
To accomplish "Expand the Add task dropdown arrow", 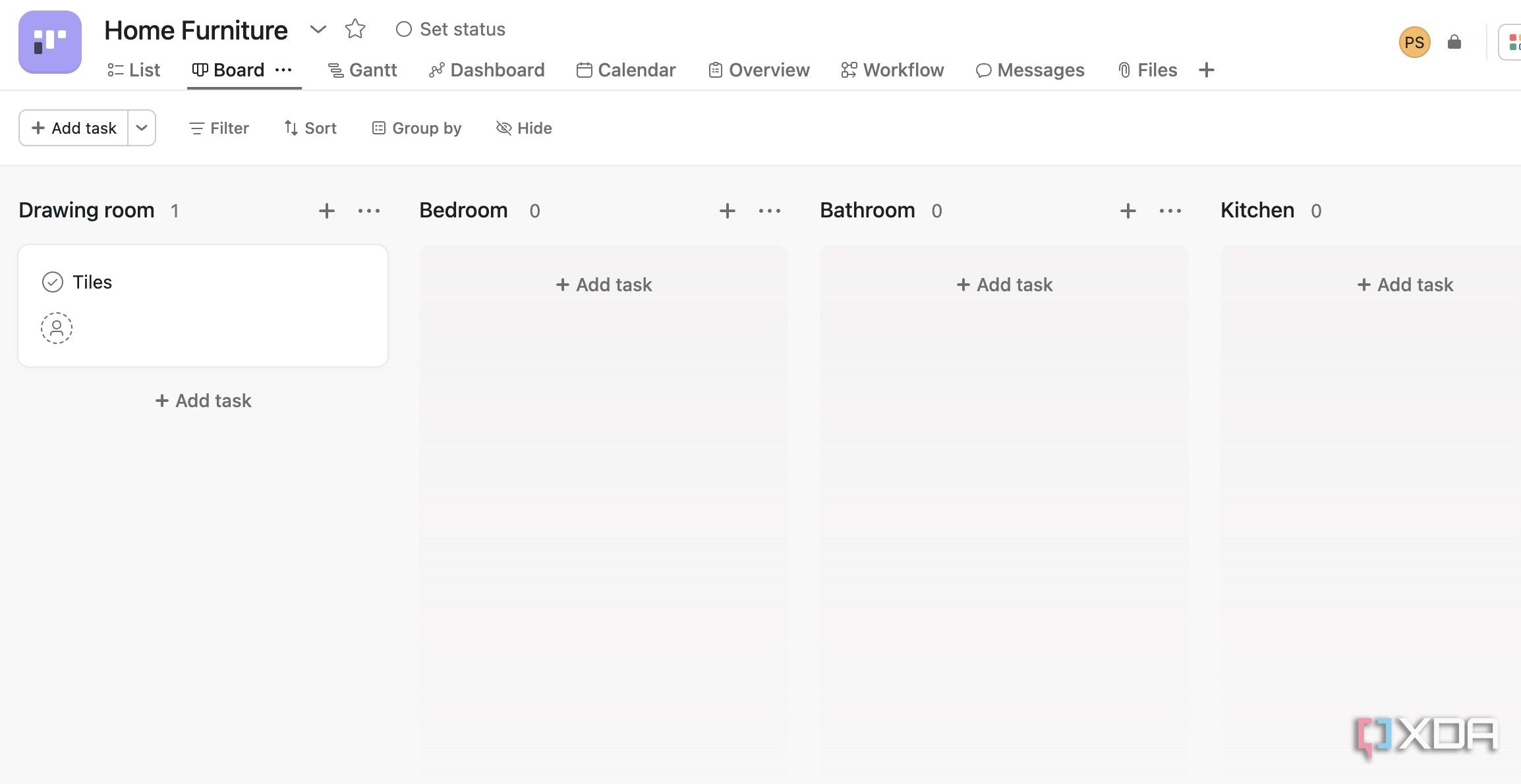I will (x=141, y=128).
